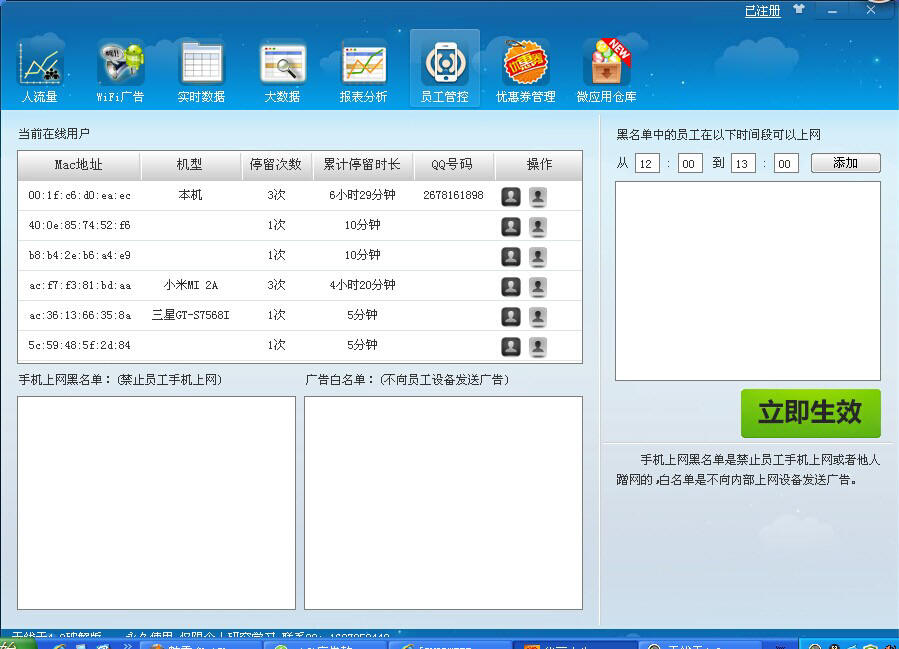Click the 本机 device model cell

click(190, 196)
